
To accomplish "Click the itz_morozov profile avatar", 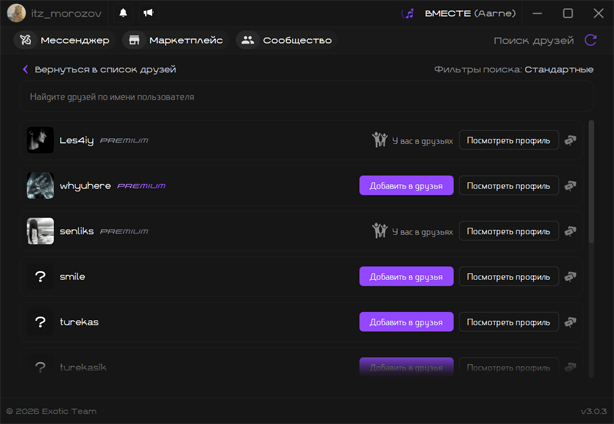I will point(16,13).
